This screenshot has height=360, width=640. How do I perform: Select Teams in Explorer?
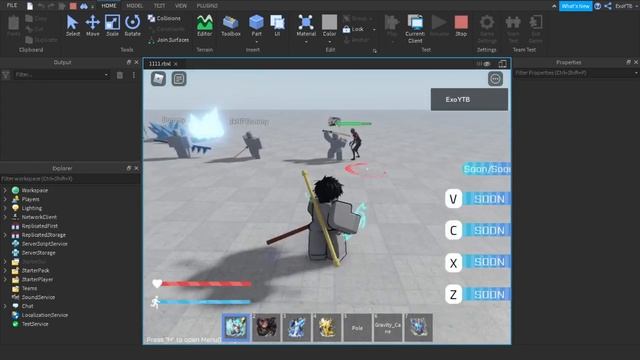(29, 288)
